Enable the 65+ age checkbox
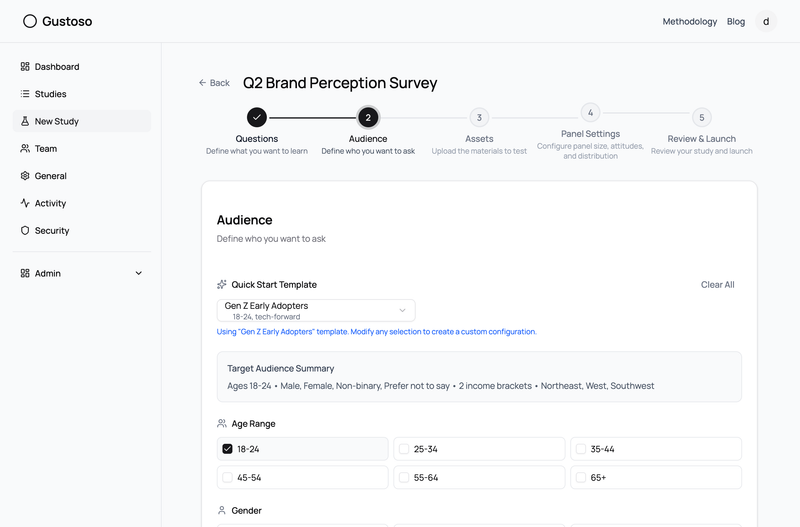Image resolution: width=800 pixels, height=527 pixels. pyautogui.click(x=581, y=478)
